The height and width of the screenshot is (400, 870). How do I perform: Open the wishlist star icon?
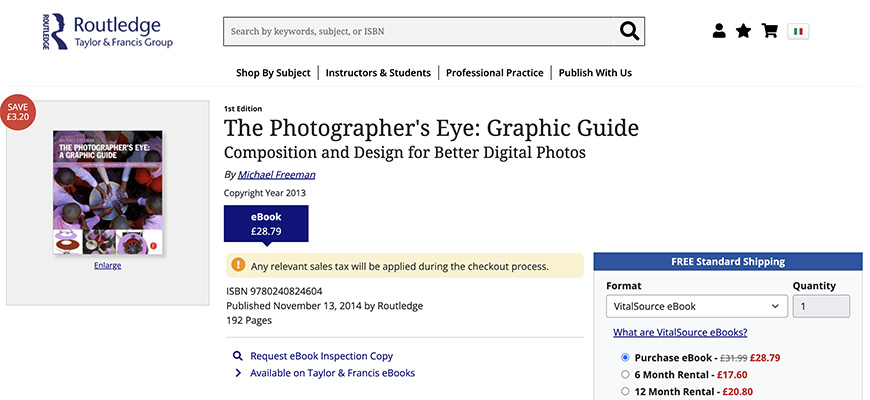[x=743, y=31]
